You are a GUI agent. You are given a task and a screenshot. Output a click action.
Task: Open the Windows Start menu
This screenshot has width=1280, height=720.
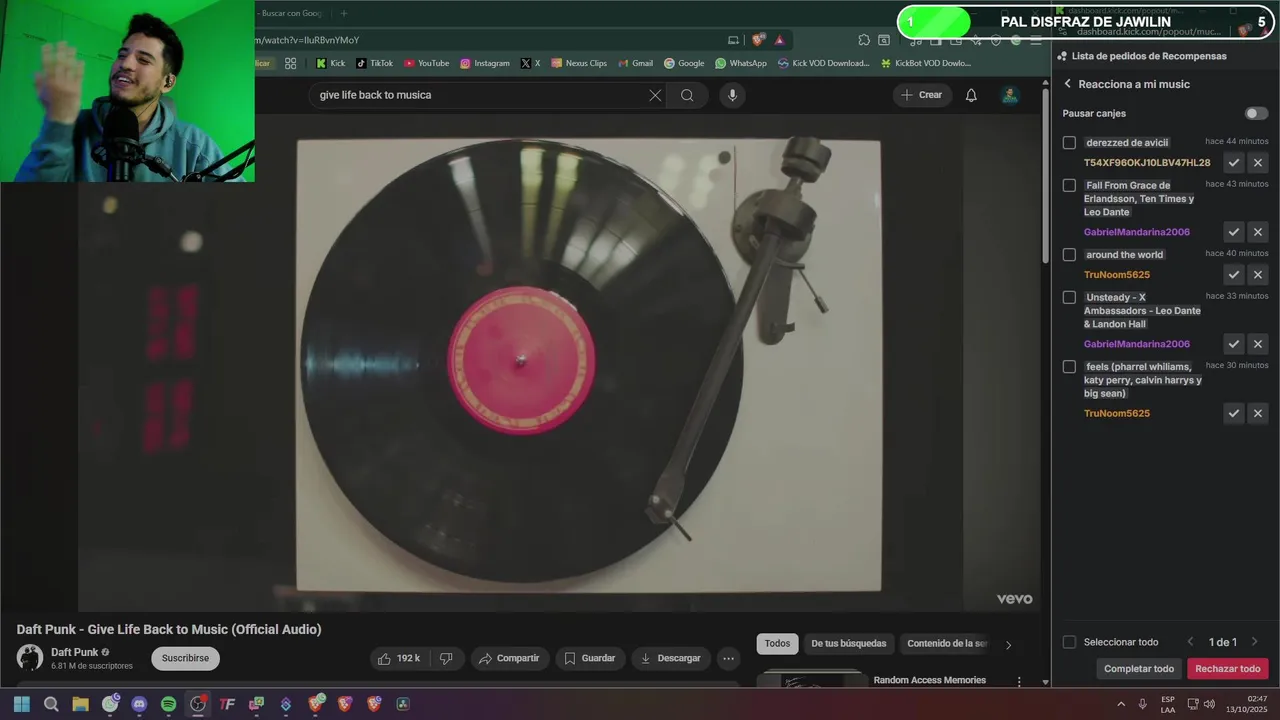pos(22,704)
